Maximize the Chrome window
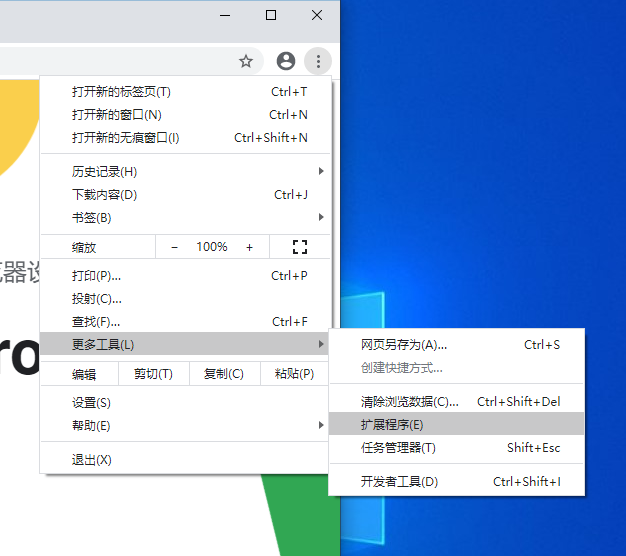This screenshot has width=626, height=556. coord(271,16)
